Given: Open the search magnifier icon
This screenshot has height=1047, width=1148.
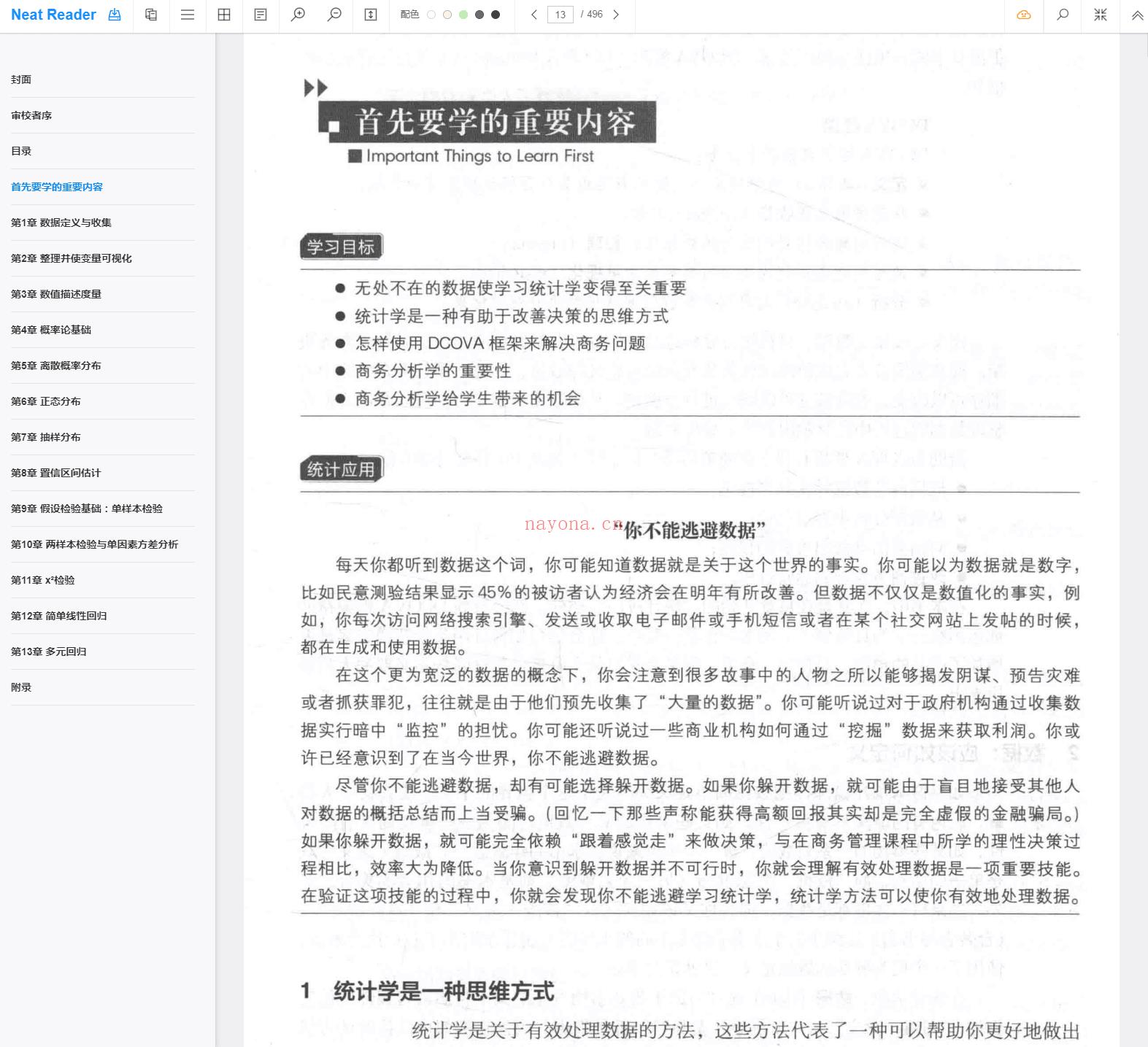Looking at the screenshot, I should point(1063,15).
